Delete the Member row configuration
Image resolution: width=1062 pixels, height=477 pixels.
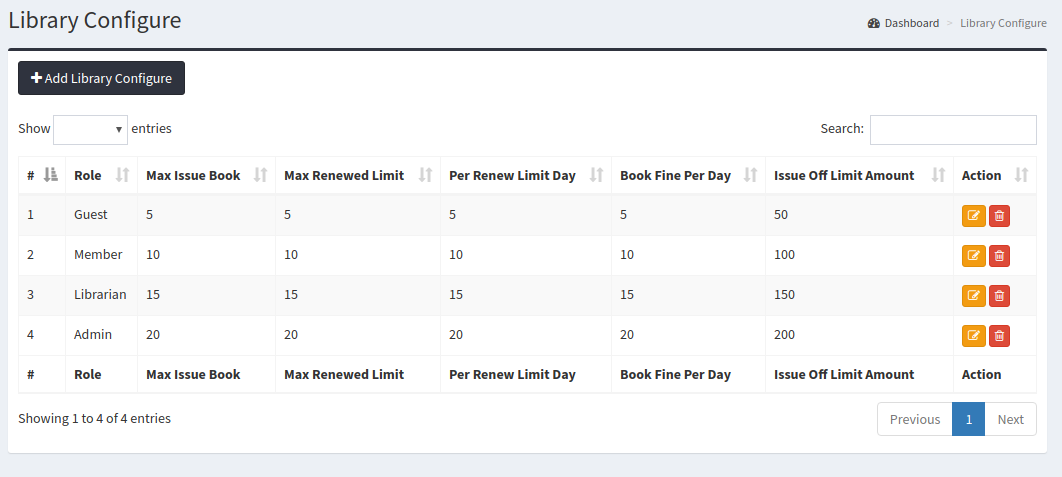point(999,256)
